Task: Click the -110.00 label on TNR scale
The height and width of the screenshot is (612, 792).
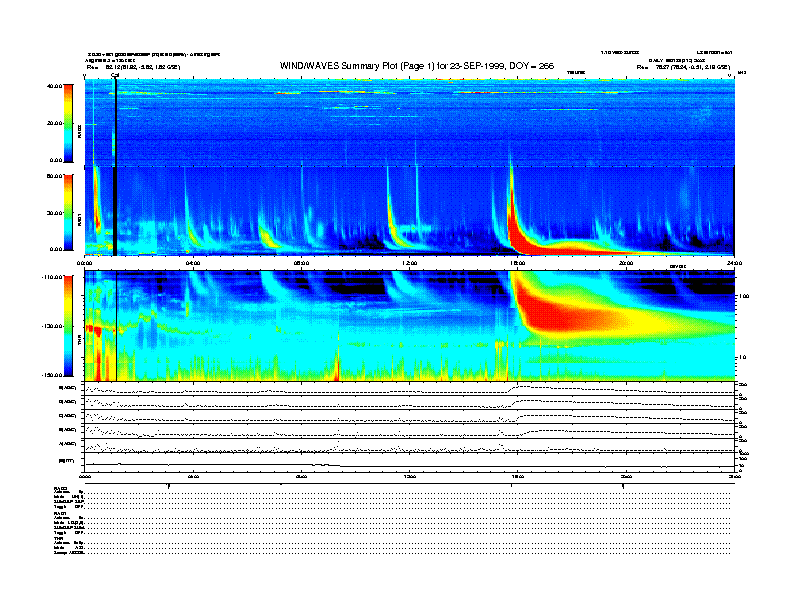Action: (x=53, y=277)
